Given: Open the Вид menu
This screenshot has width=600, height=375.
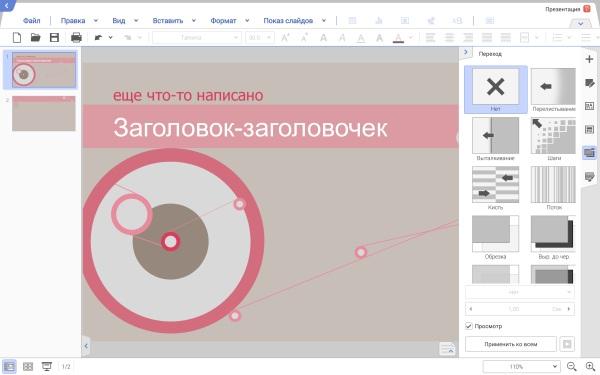Looking at the screenshot, I should click(119, 21).
